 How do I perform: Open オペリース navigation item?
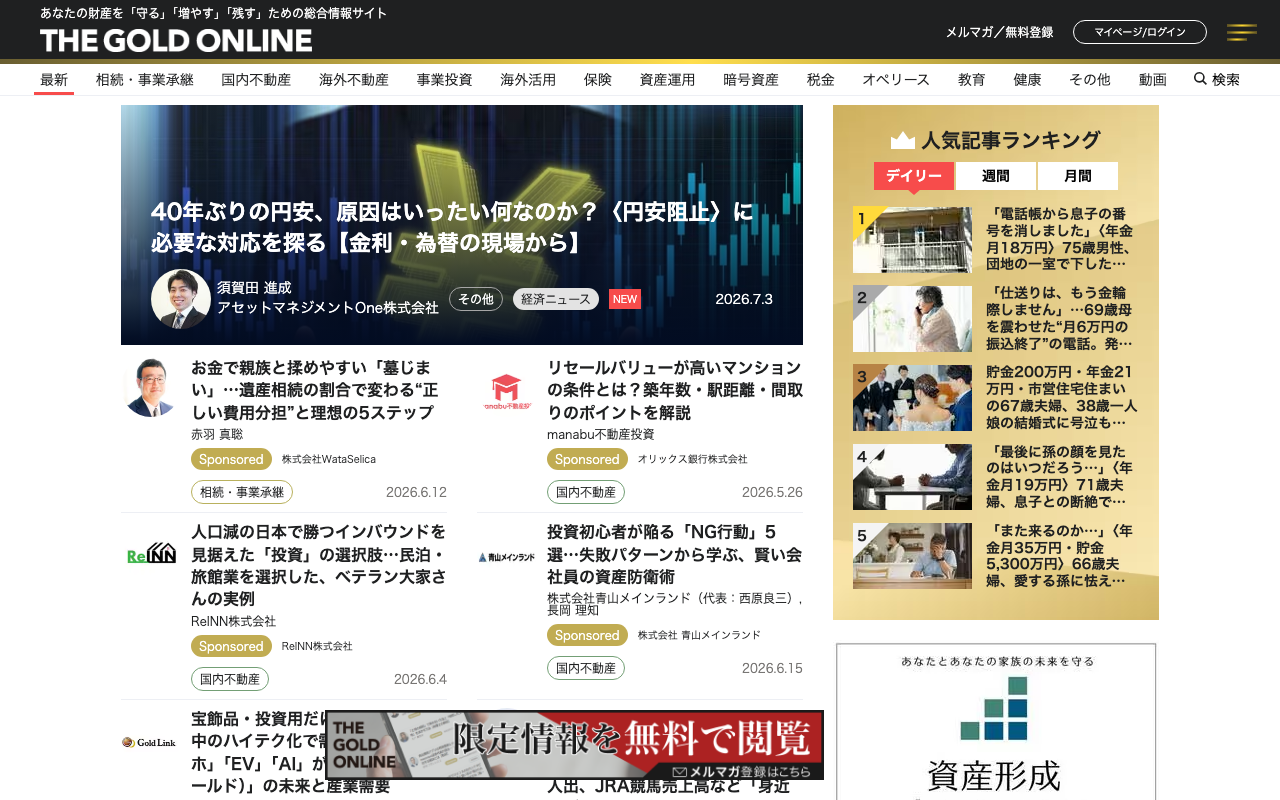point(896,80)
